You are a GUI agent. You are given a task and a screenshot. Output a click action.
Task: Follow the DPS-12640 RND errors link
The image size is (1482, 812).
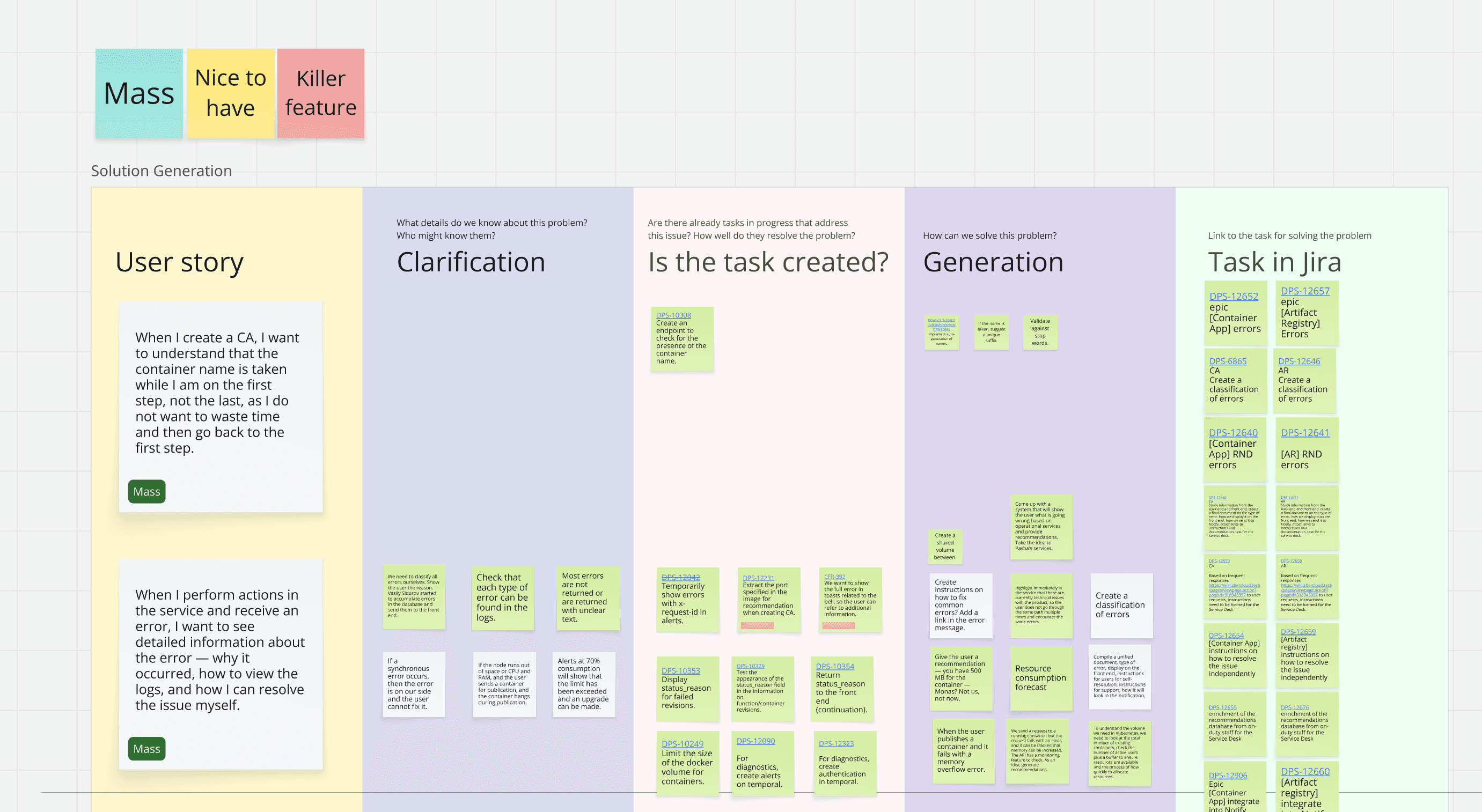(1232, 432)
